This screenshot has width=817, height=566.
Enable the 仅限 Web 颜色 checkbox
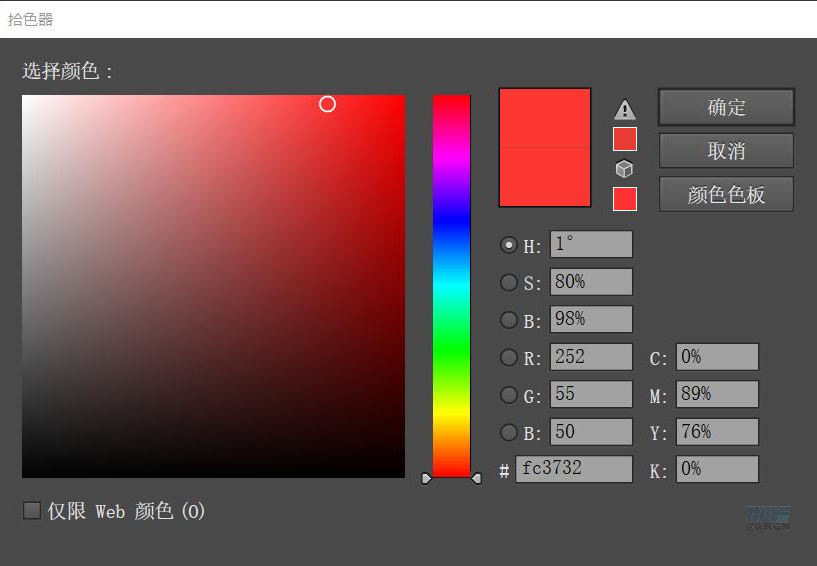tap(32, 511)
